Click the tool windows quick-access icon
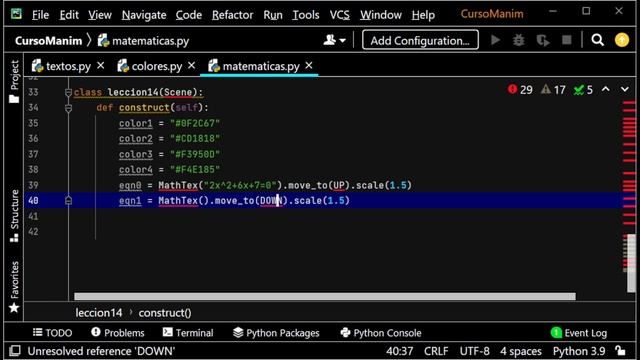This screenshot has width=640, height=360. point(15,351)
